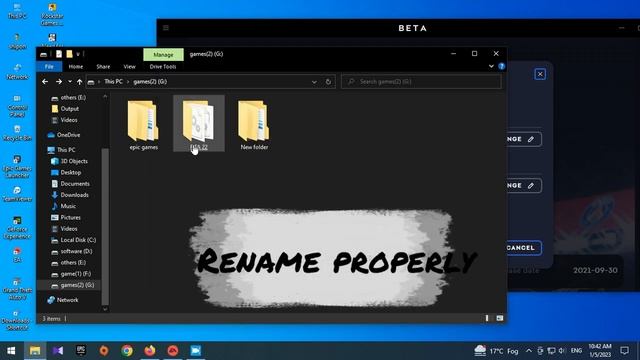Expand the ribbon chevron
This screenshot has height=360, width=640.
click(x=491, y=67)
